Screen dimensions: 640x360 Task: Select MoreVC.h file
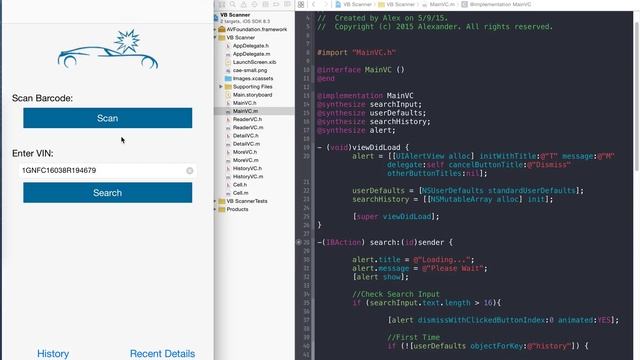click(245, 152)
